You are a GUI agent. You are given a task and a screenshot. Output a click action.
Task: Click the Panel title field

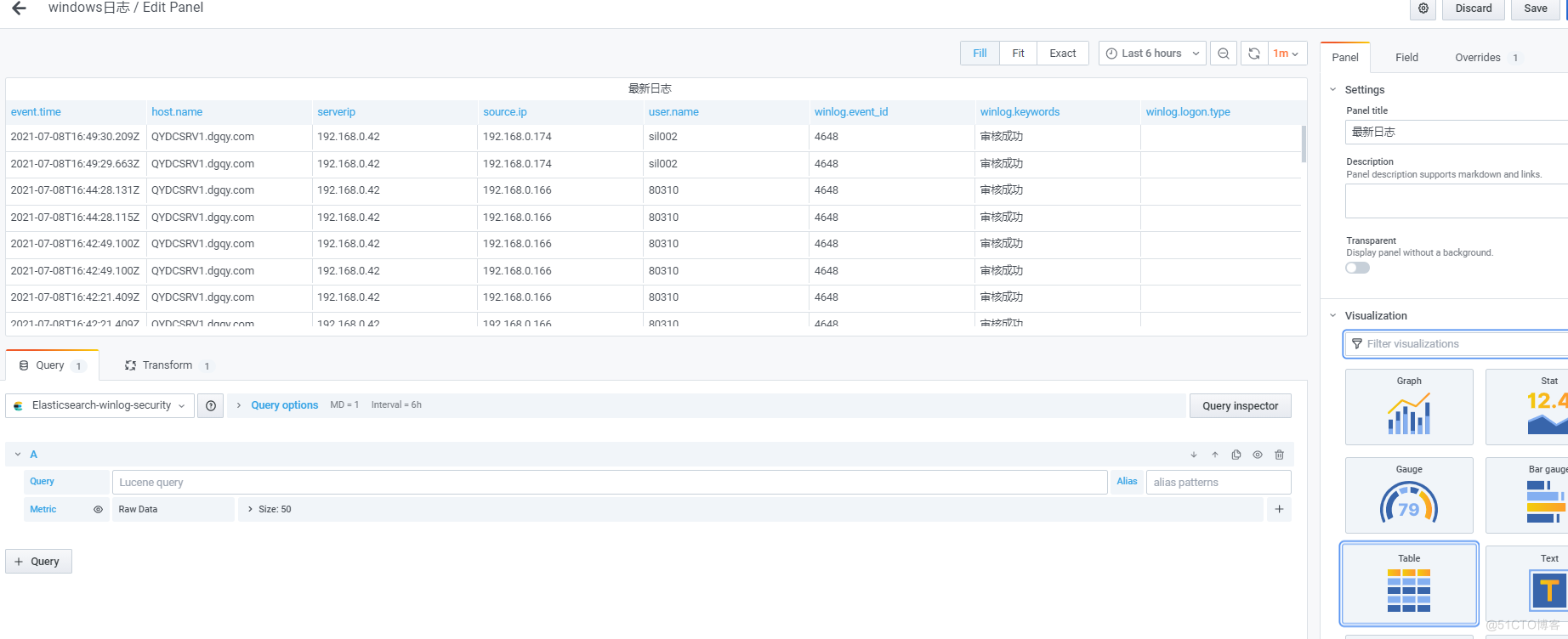pos(1457,132)
